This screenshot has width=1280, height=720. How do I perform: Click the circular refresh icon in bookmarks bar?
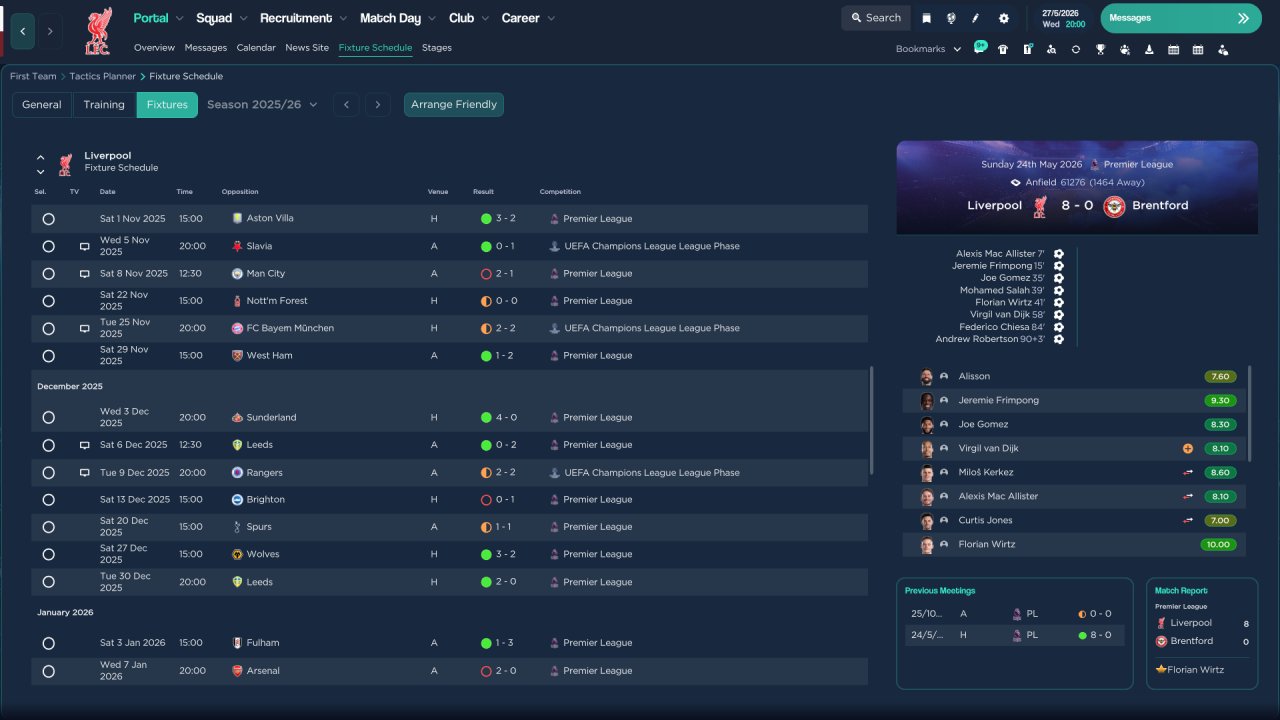(1076, 49)
